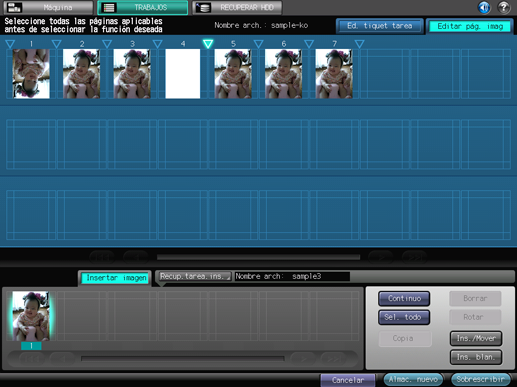Image resolution: width=517 pixels, height=387 pixels.
Task: Click insertion marker between pages 3 and 4
Action: 157,44
